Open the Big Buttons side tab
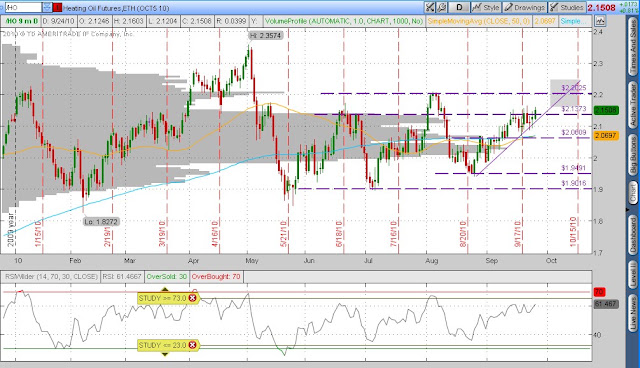Image resolution: width=640 pixels, height=368 pixels. point(633,155)
